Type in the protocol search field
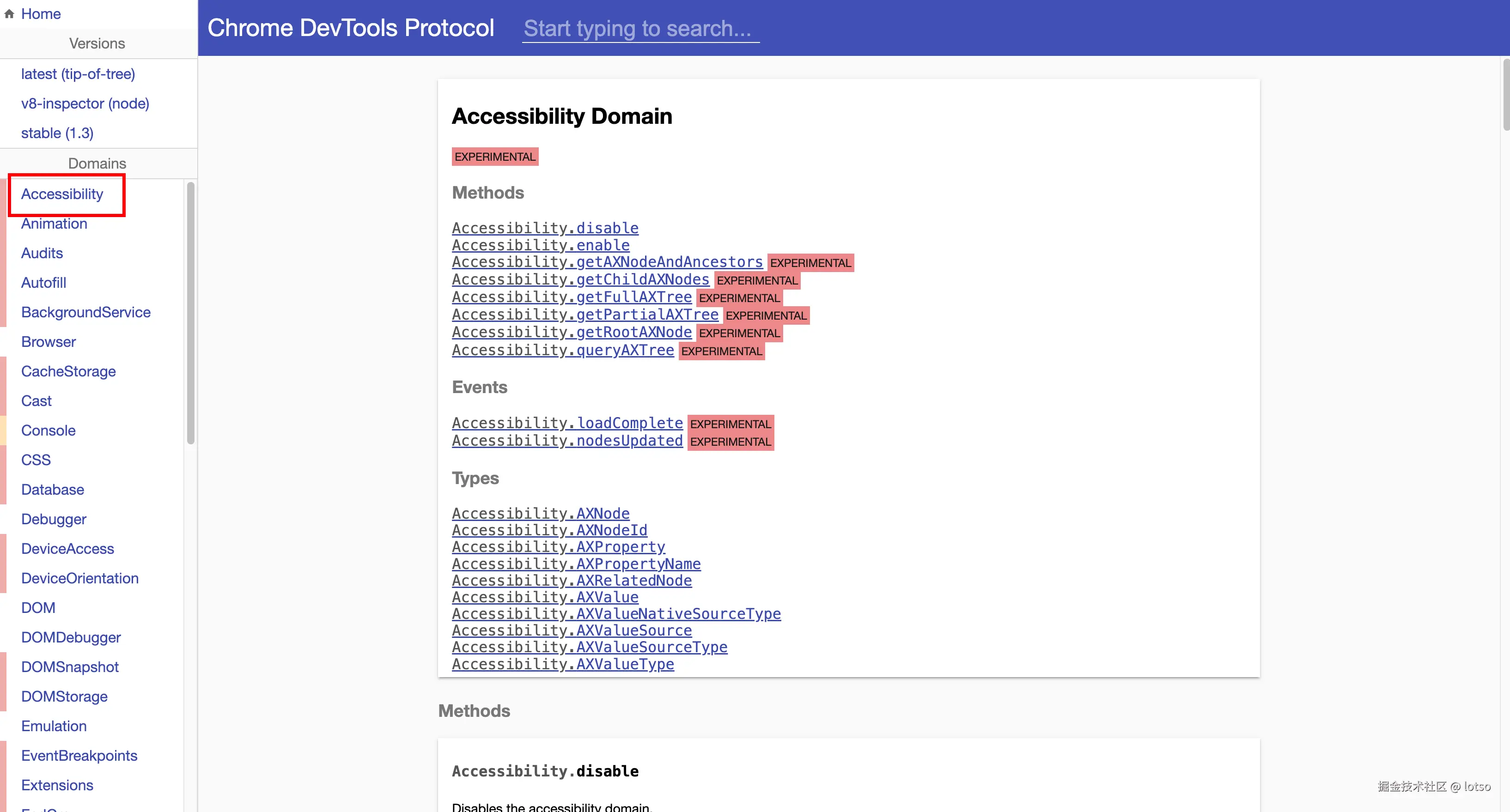Viewport: 1510px width, 812px height. (x=640, y=29)
